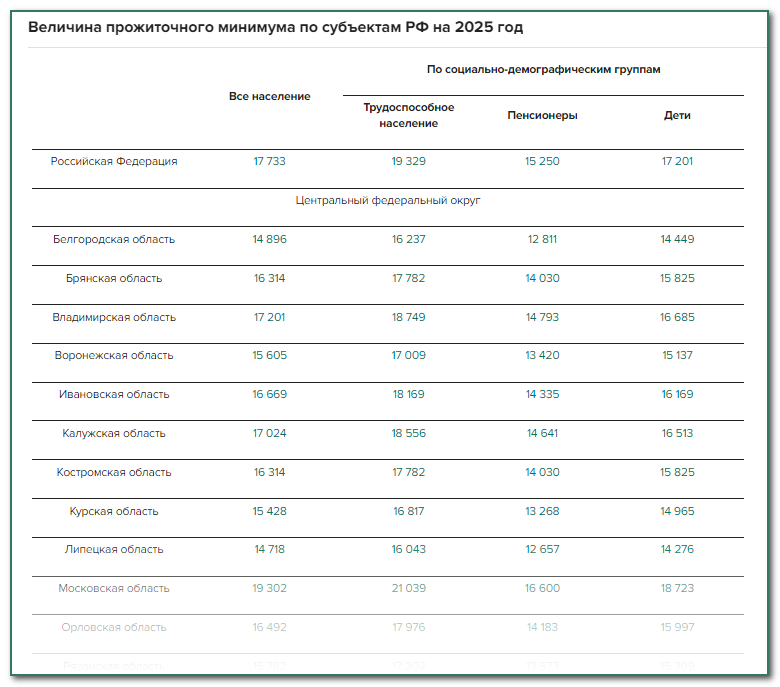The width and height of the screenshot is (780, 687).
Task: Click the value 21 039 in Московская область row
Action: [408, 588]
